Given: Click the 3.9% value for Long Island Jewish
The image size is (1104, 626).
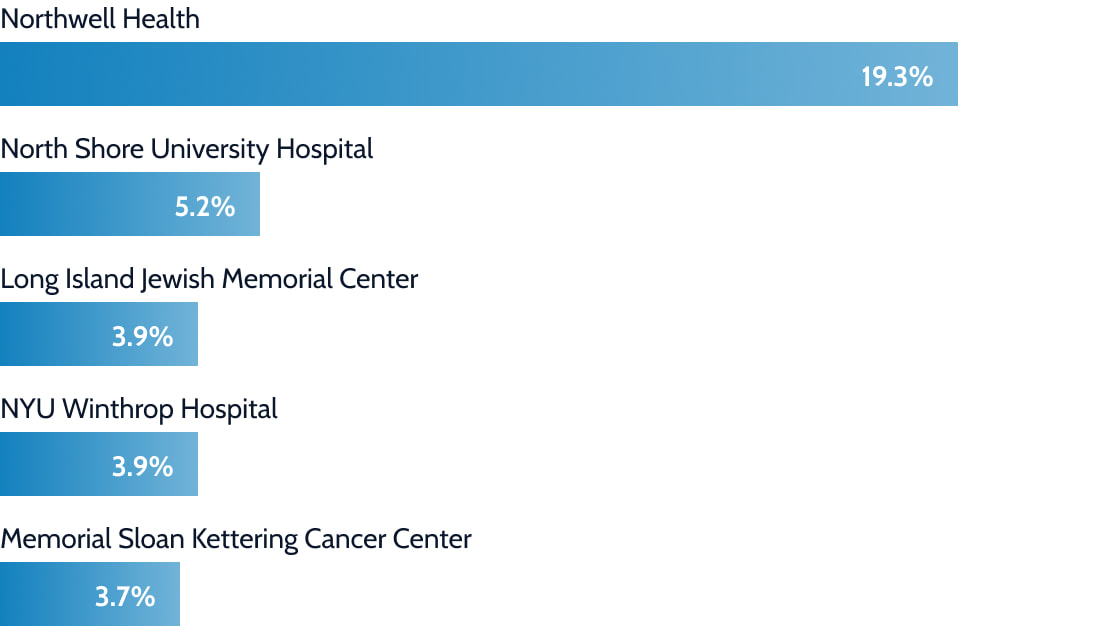Looking at the screenshot, I should [x=142, y=337].
